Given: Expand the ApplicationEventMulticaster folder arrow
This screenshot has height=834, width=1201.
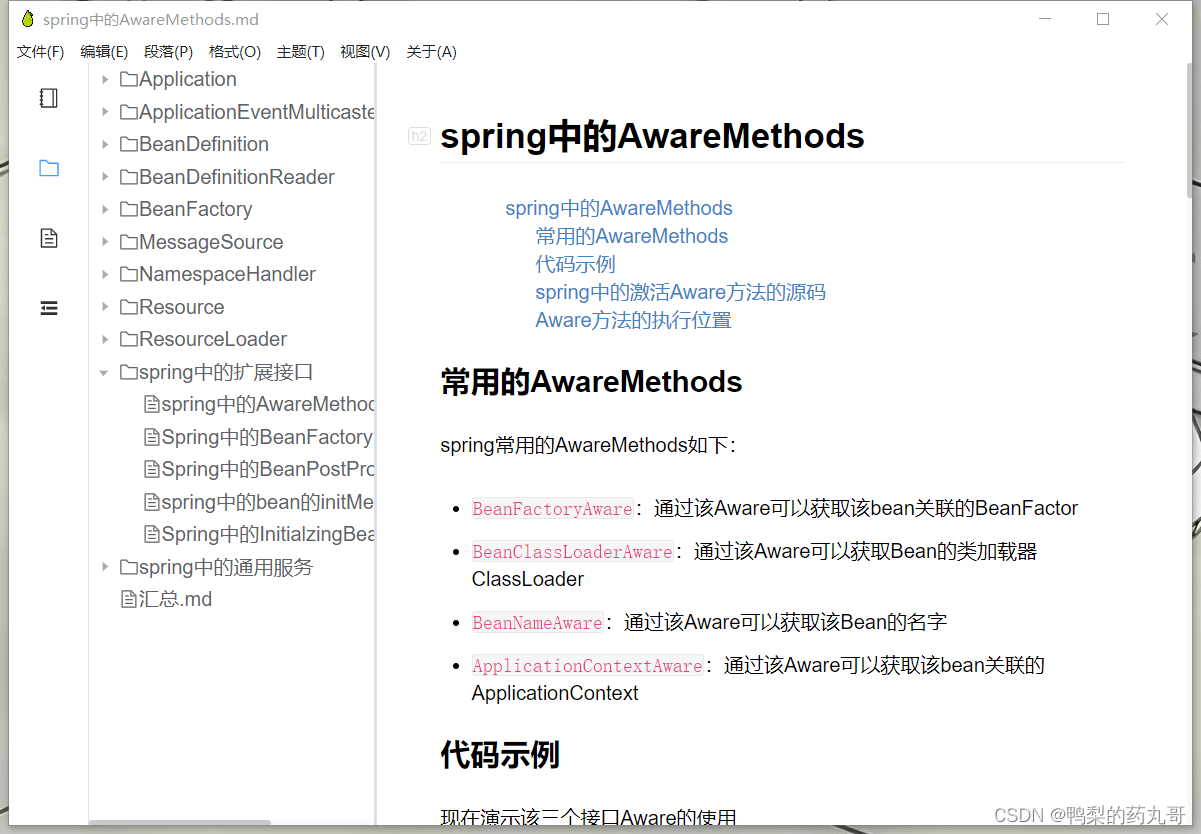Looking at the screenshot, I should [x=104, y=112].
